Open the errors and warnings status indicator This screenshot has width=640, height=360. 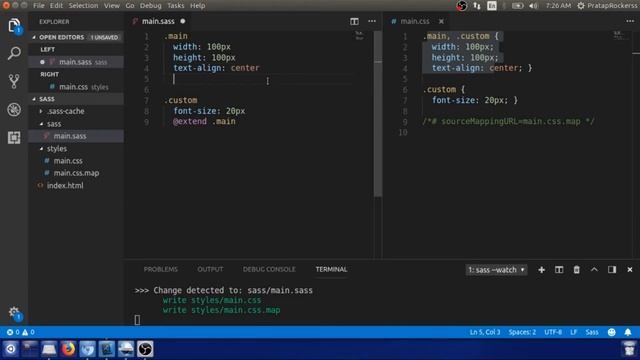[20, 332]
